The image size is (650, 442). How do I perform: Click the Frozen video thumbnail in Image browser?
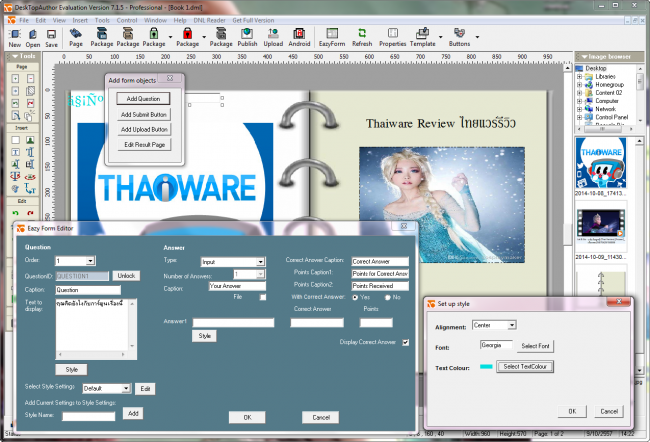click(601, 226)
